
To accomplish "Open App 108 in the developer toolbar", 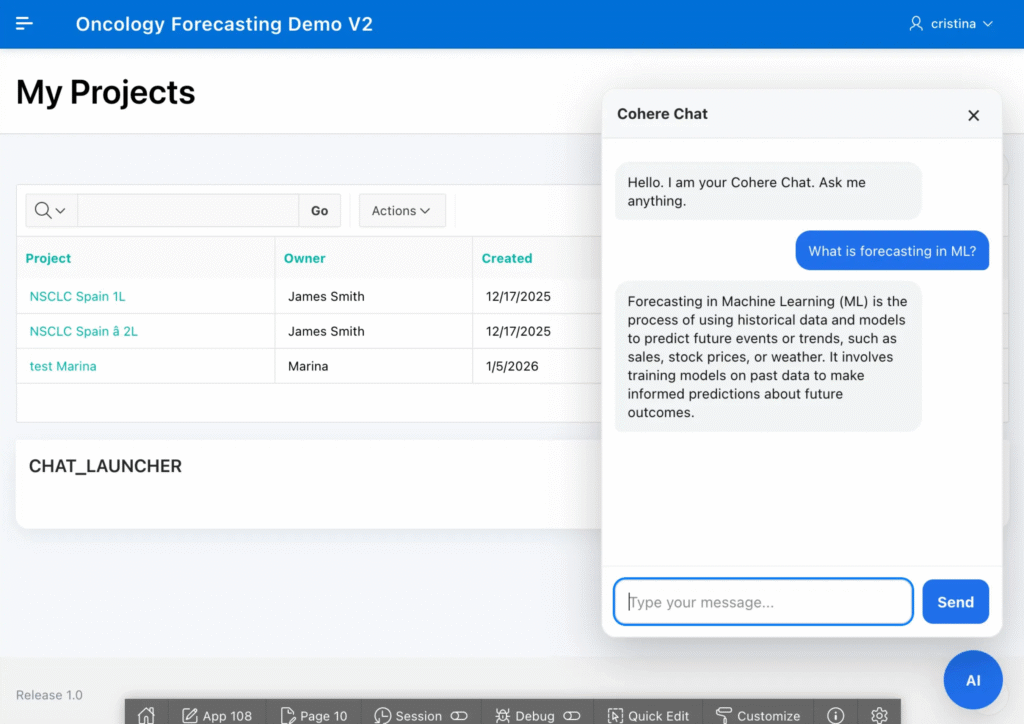I will 217,715.
